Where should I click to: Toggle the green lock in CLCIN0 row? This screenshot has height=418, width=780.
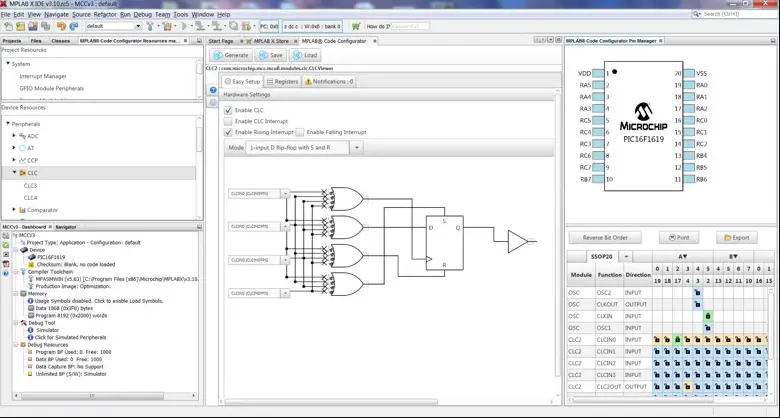(677, 340)
